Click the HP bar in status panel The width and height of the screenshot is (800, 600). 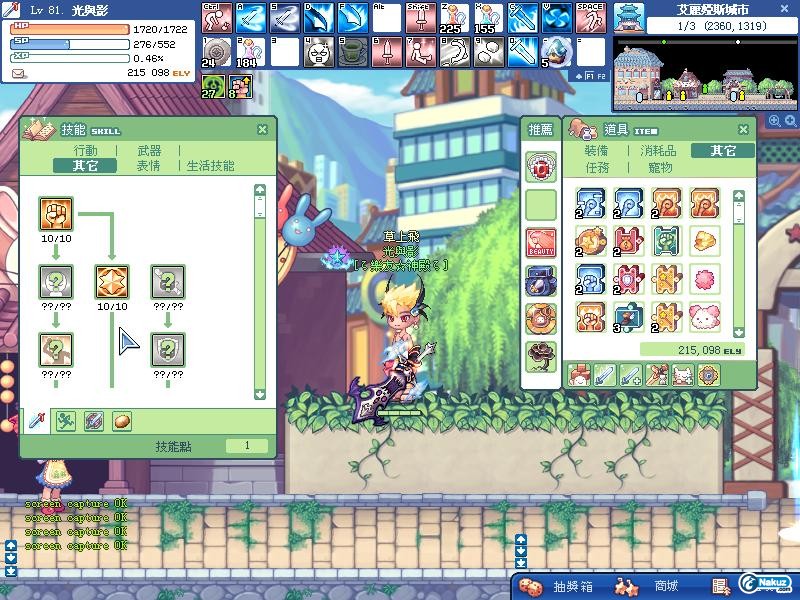70,29
